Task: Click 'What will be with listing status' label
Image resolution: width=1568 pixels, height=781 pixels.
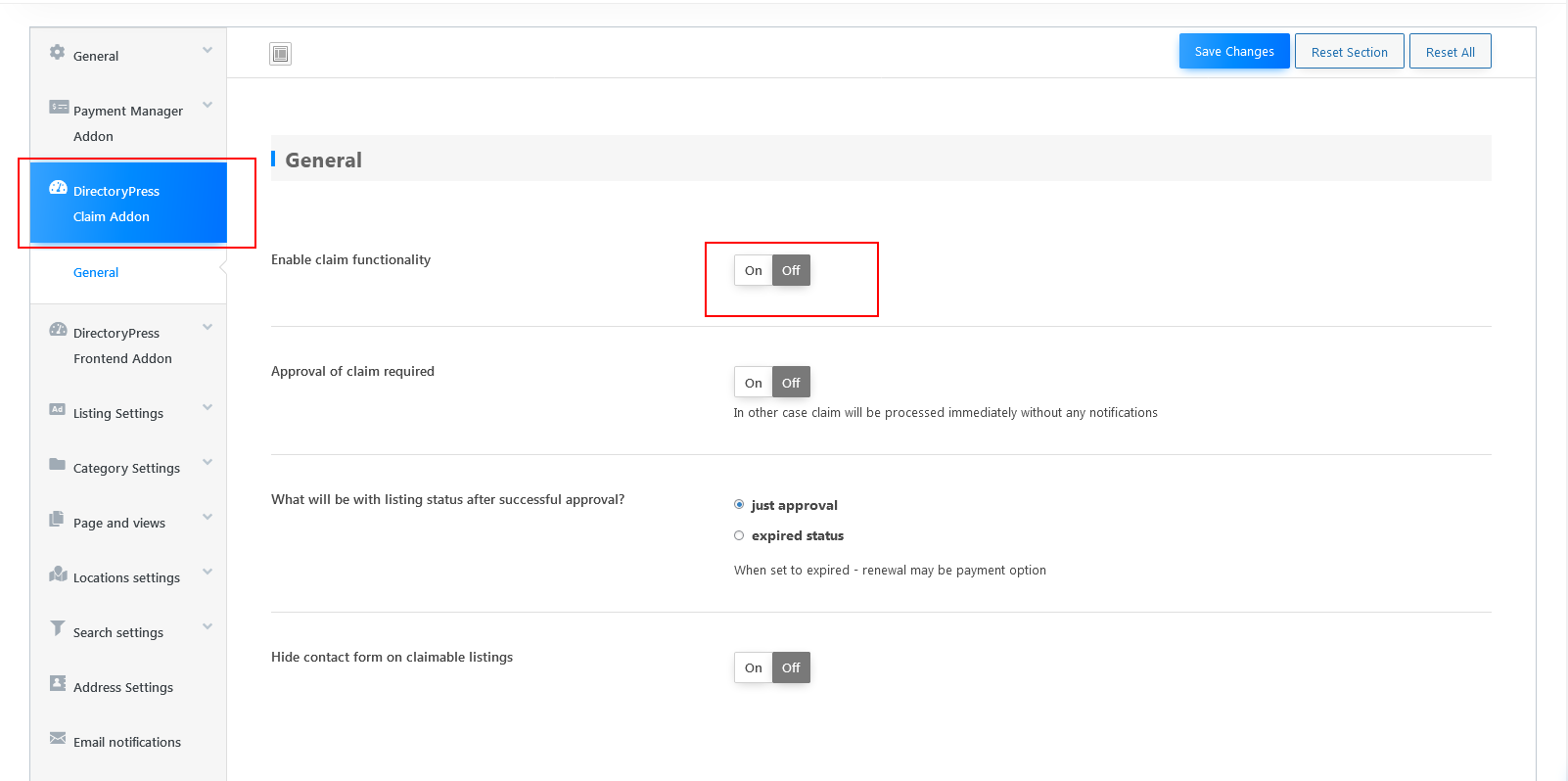Action: click(447, 499)
